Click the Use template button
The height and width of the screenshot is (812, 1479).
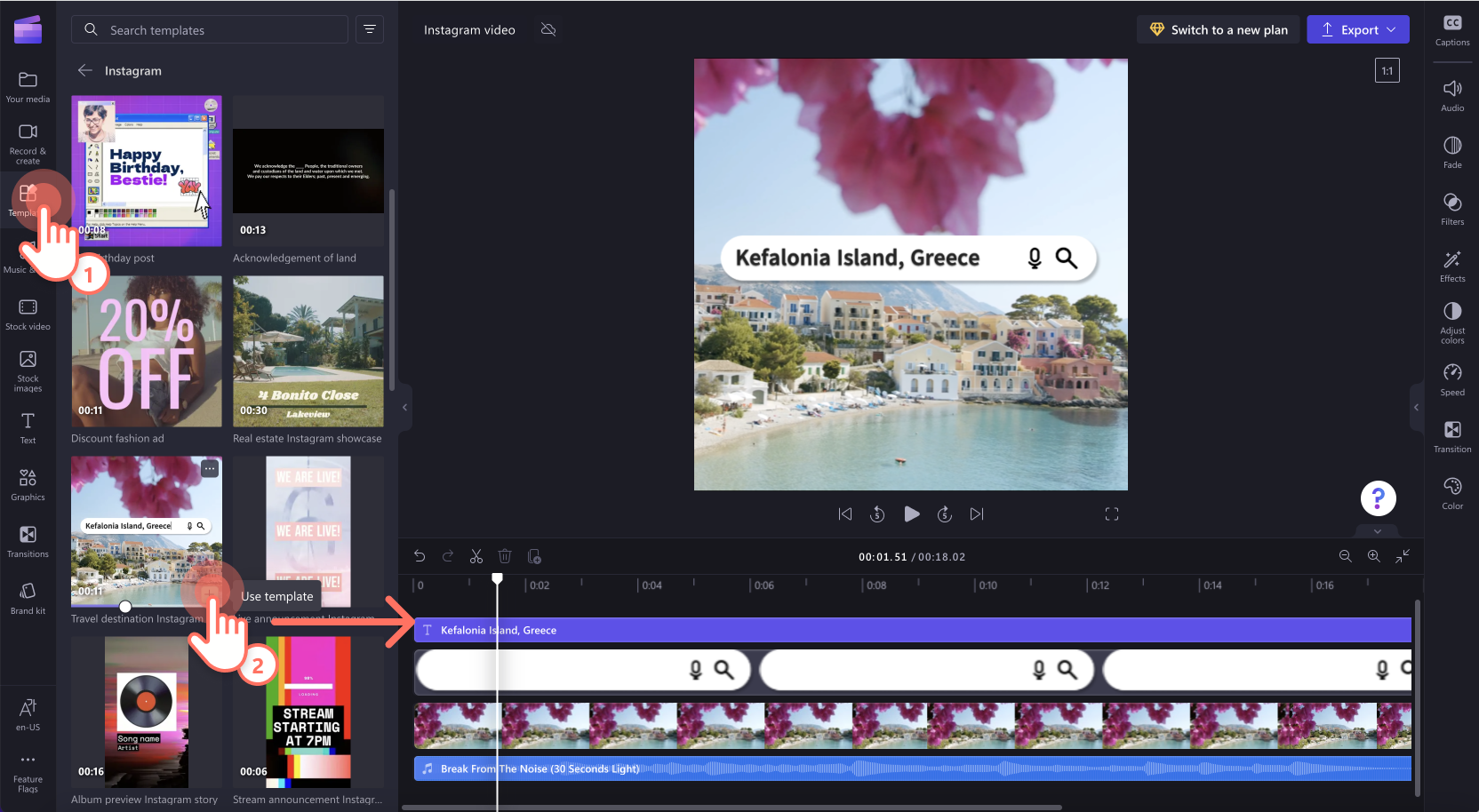coord(211,593)
